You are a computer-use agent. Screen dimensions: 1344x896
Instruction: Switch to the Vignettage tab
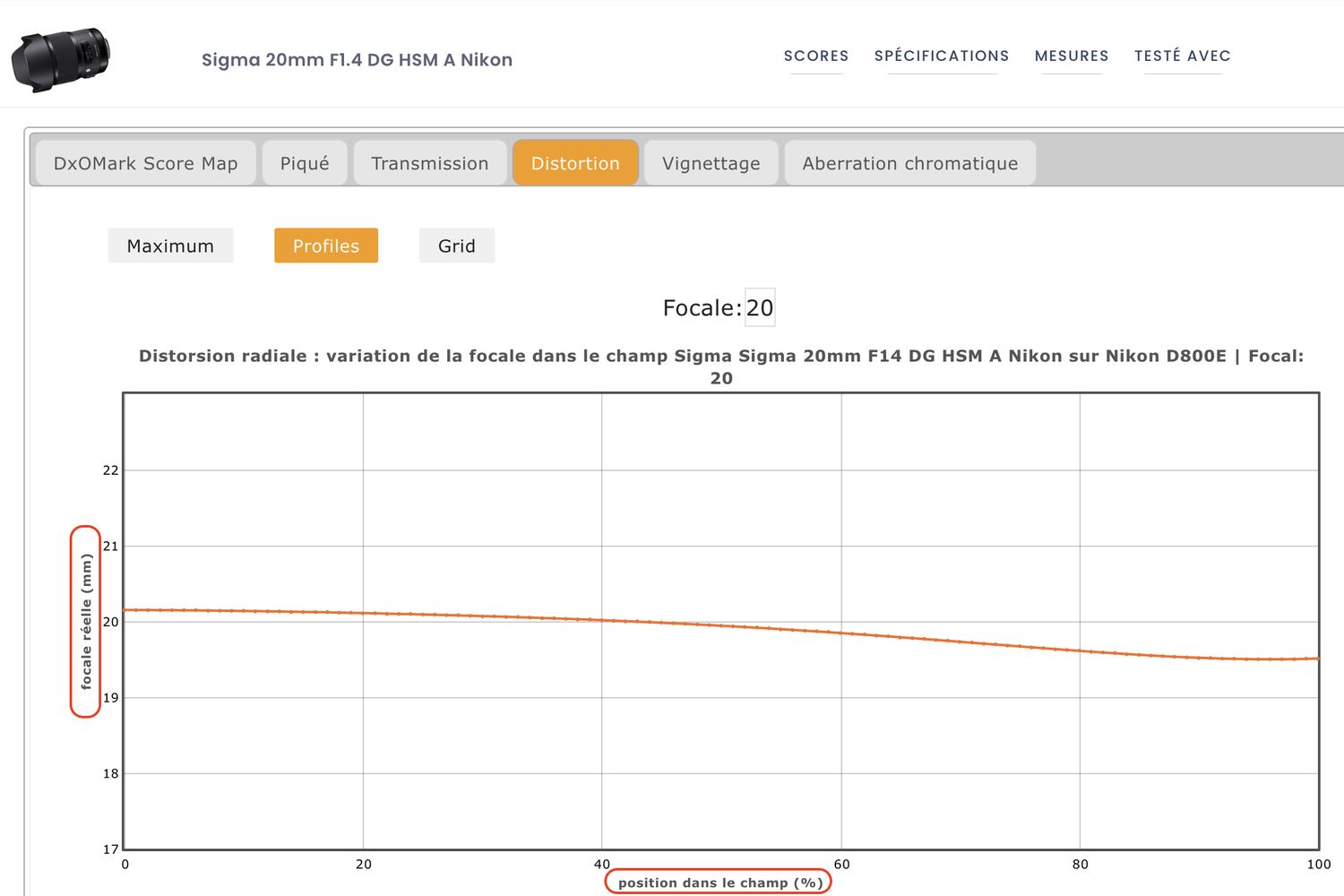[x=711, y=163]
